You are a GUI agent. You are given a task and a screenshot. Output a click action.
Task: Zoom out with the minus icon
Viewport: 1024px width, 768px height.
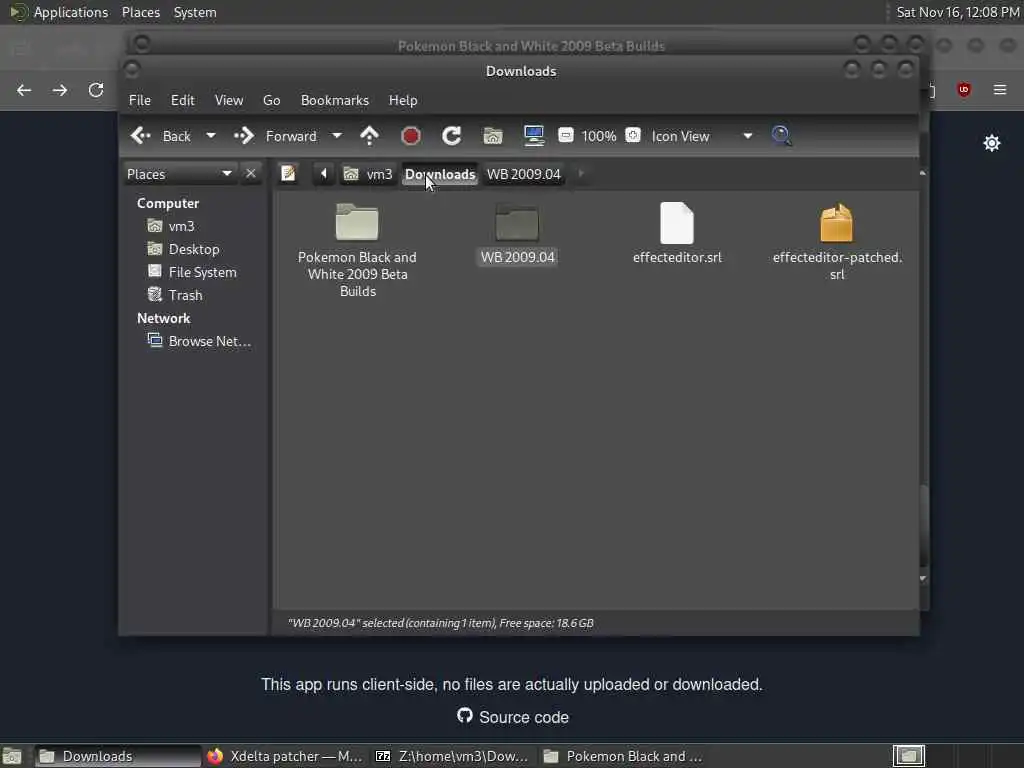coord(566,135)
